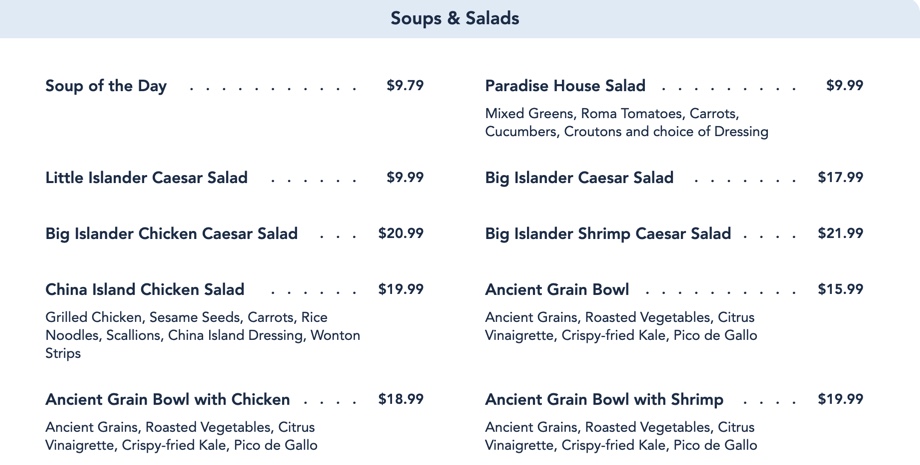Select the Soup of the Day item

pyautogui.click(x=106, y=86)
